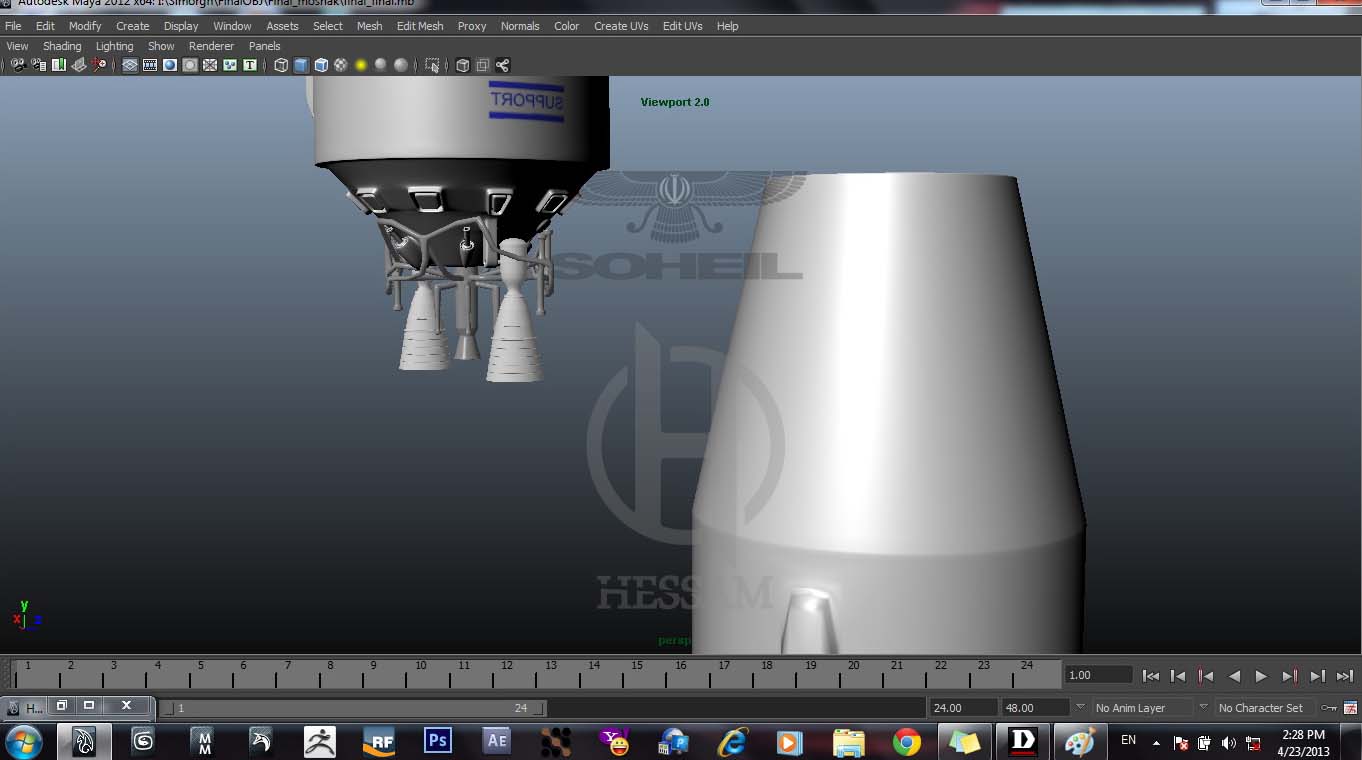Expand the panel Lighting menu
The width and height of the screenshot is (1362, 760).
tap(114, 46)
